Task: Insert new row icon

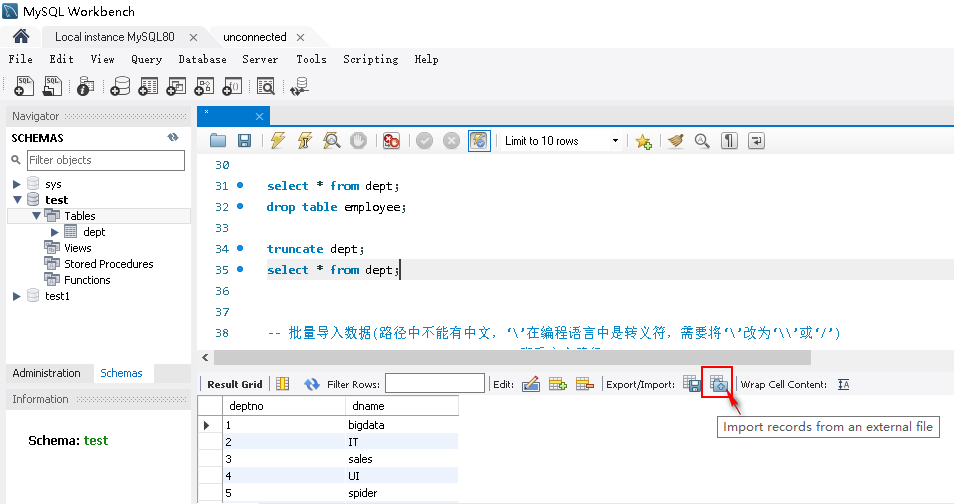Action: coord(558,384)
